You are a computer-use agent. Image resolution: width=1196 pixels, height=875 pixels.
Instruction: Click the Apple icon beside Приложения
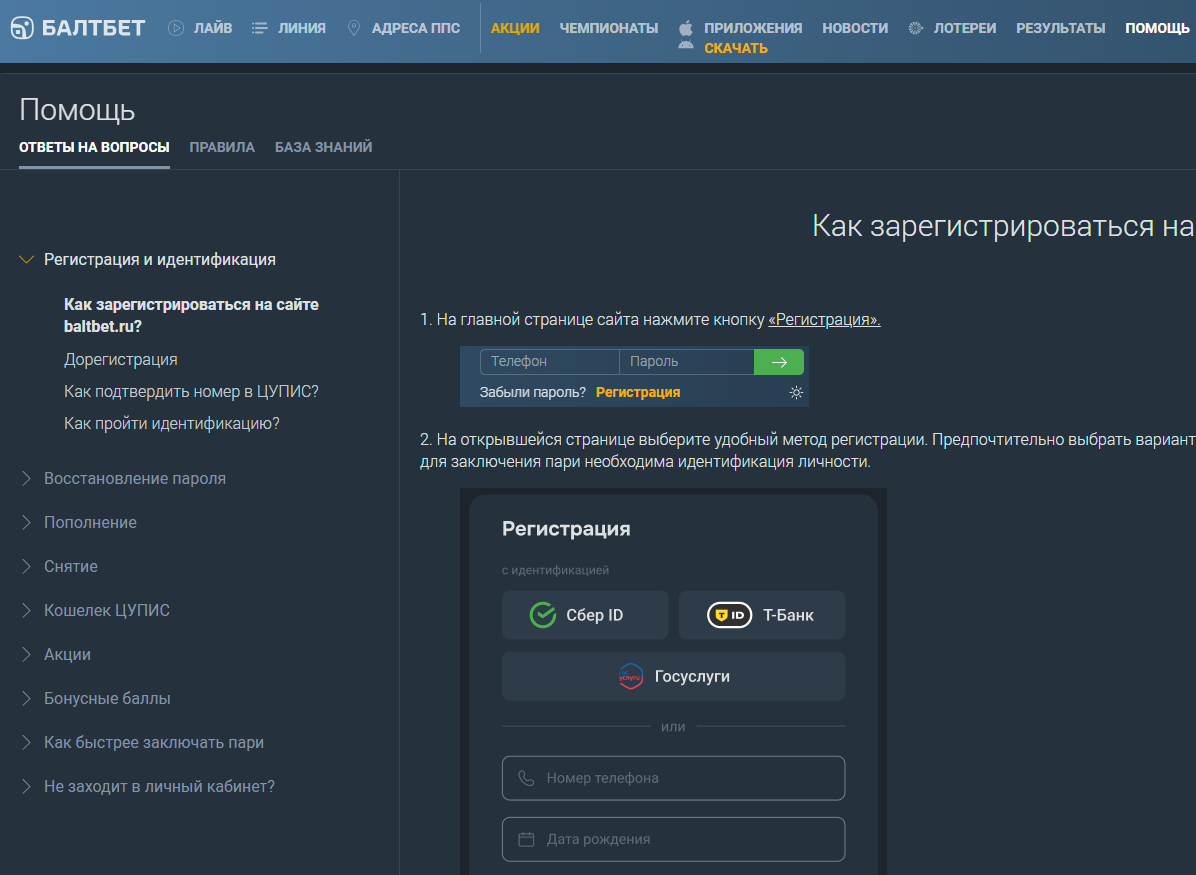(x=686, y=28)
